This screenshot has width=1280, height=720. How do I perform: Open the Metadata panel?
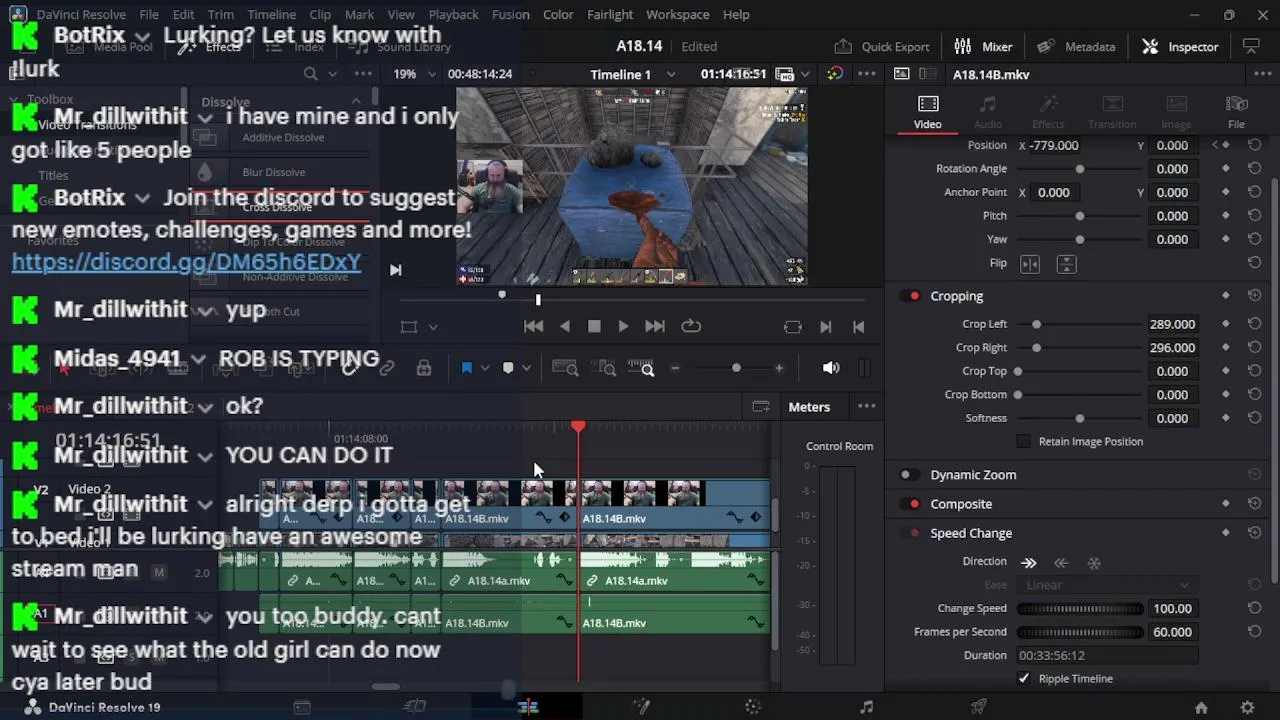pyautogui.click(x=1076, y=46)
